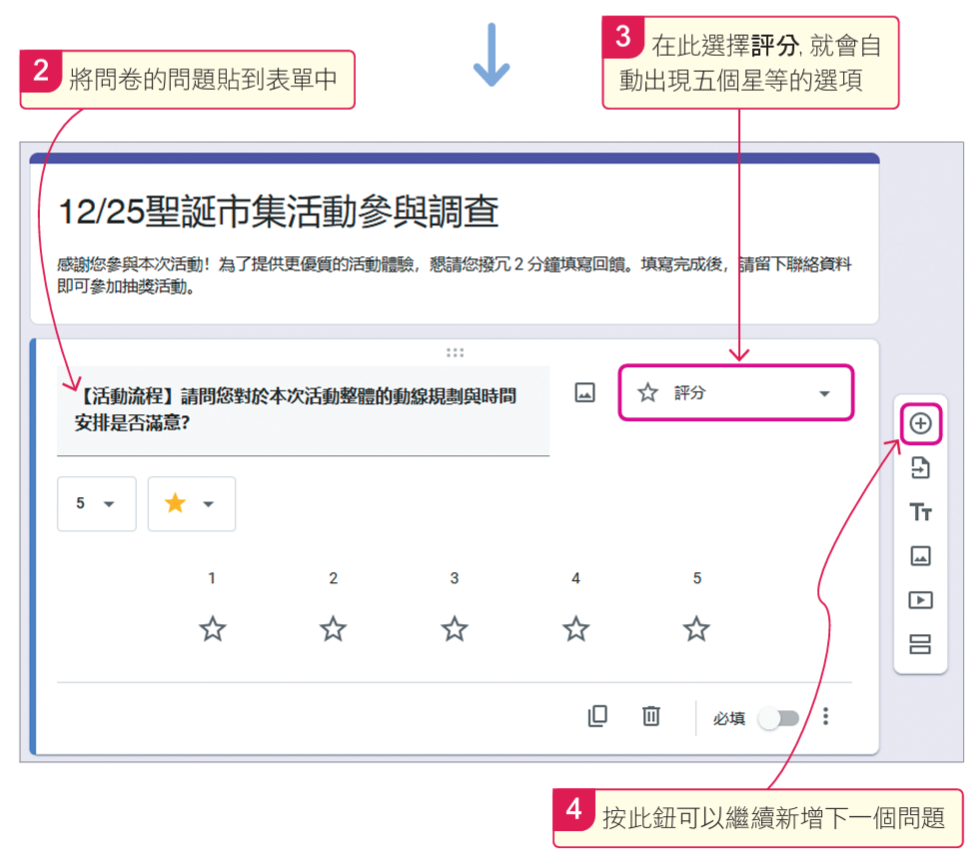Open the star icon style dropdown

coord(191,504)
